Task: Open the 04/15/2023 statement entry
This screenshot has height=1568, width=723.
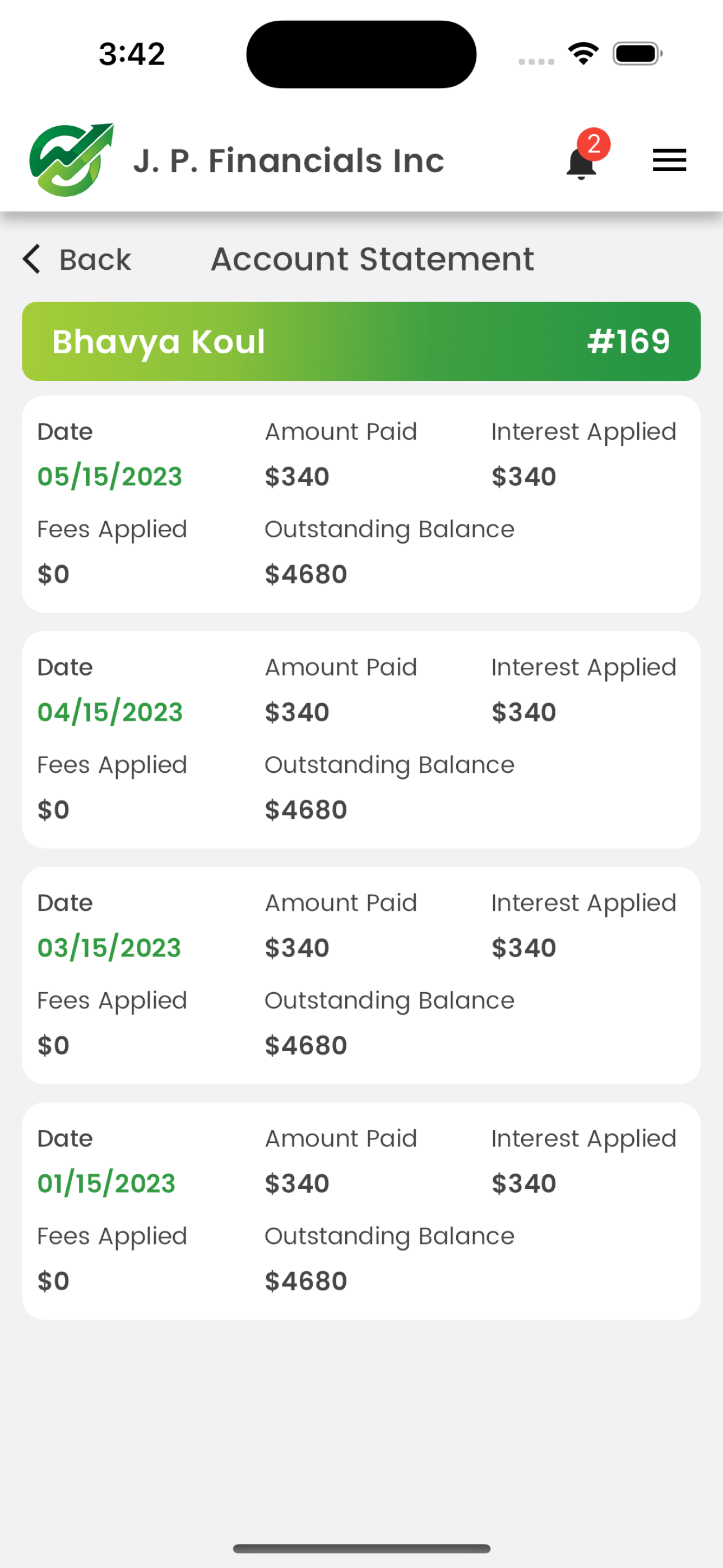Action: tap(361, 740)
